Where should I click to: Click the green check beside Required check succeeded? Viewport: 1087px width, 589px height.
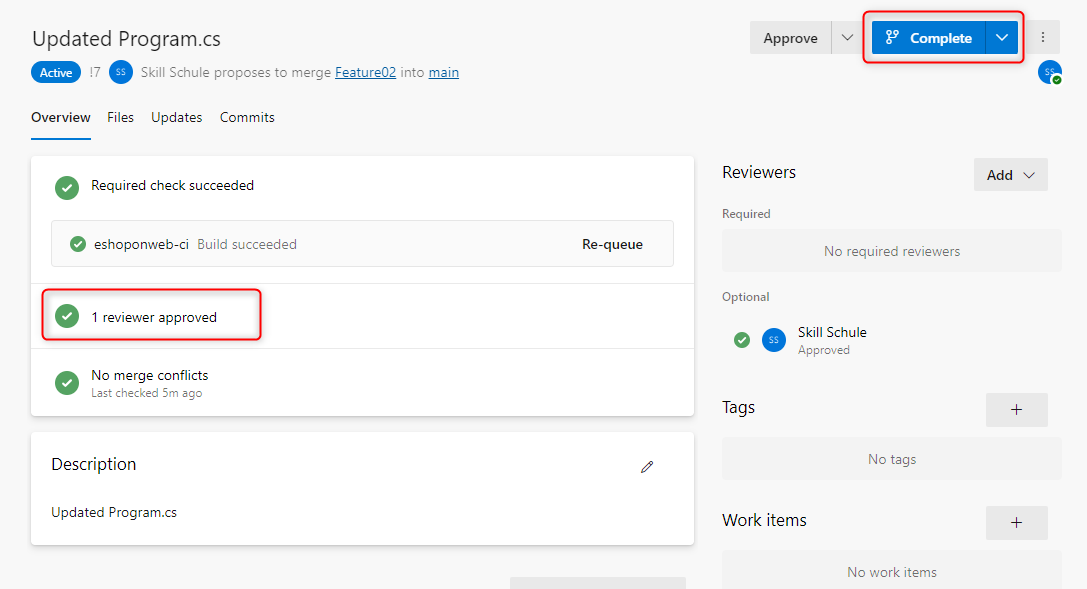(67, 186)
